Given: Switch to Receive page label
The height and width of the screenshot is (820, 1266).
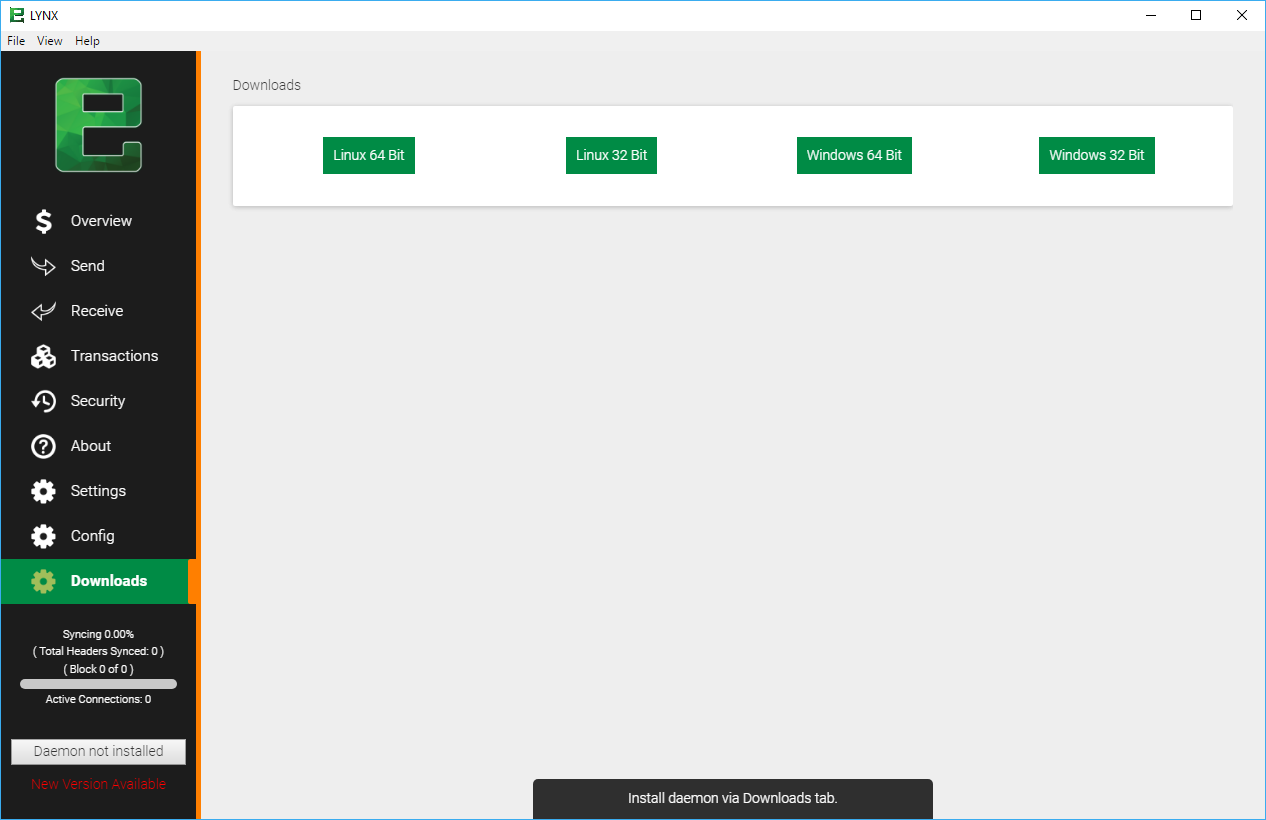Looking at the screenshot, I should (x=97, y=311).
